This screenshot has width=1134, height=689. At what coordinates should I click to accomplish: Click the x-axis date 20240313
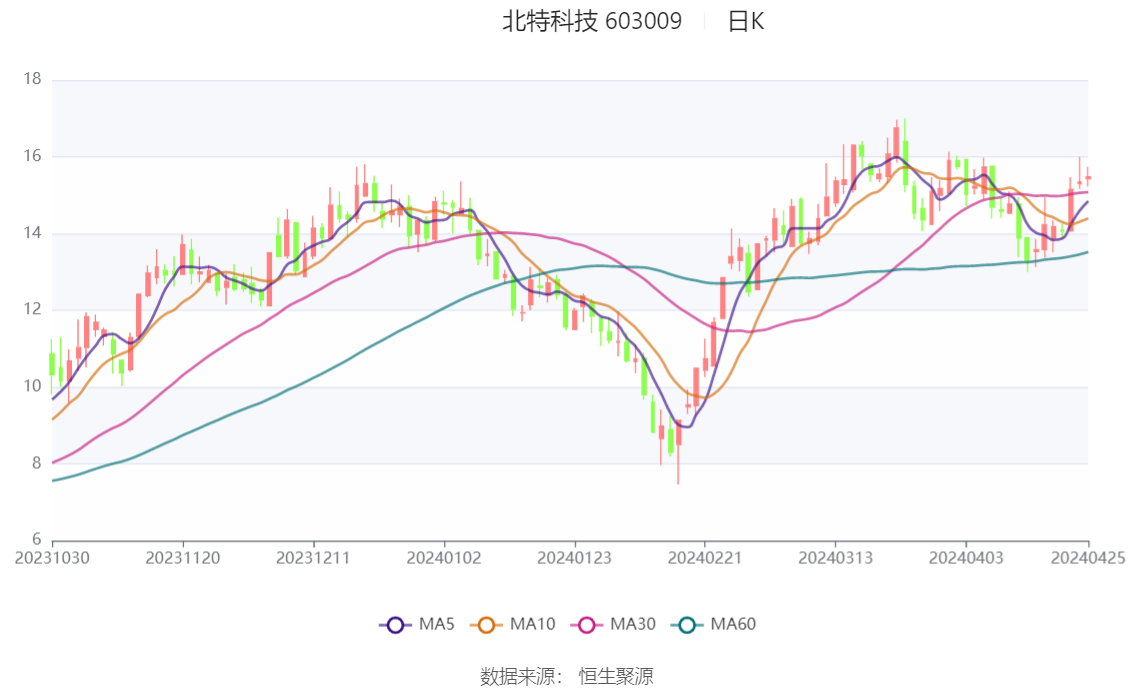coord(835,558)
